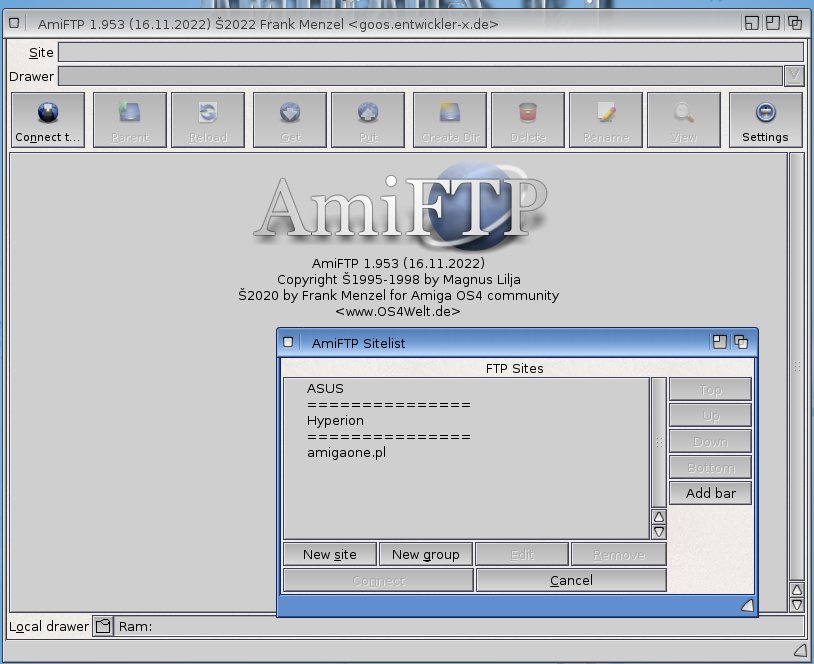The height and width of the screenshot is (664, 814).
Task: Click the Down button in Sitelist
Action: click(x=711, y=441)
